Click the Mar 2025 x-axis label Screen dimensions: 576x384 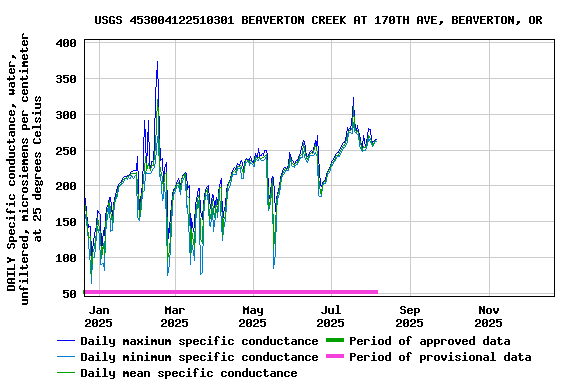pyautogui.click(x=174, y=316)
